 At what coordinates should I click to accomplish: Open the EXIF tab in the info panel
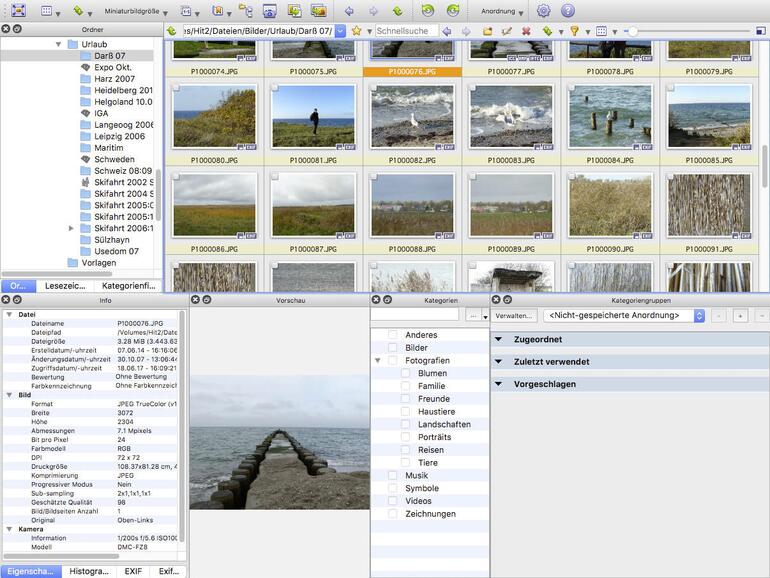click(x=132, y=571)
